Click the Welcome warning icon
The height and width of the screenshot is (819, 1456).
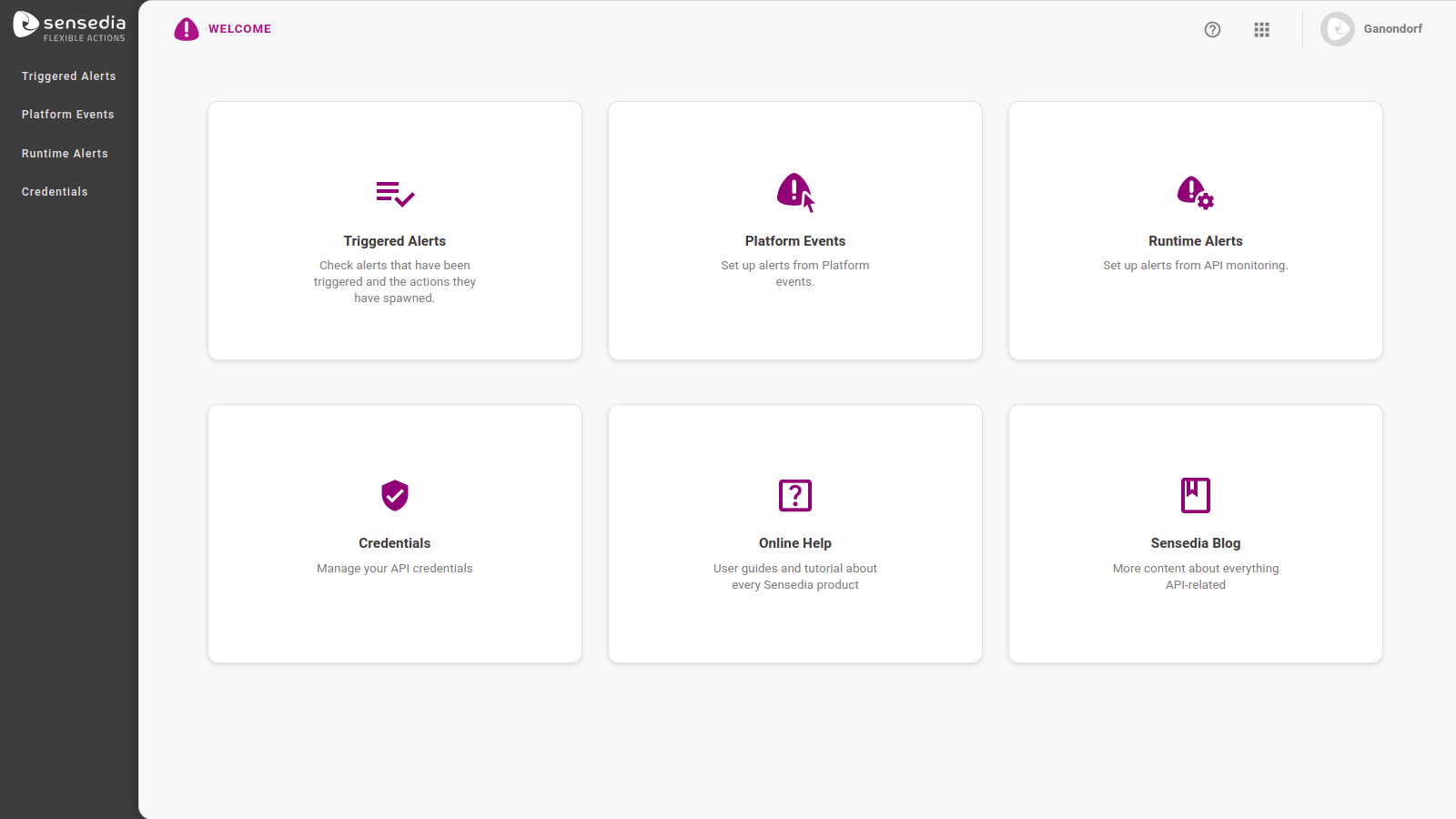click(187, 29)
